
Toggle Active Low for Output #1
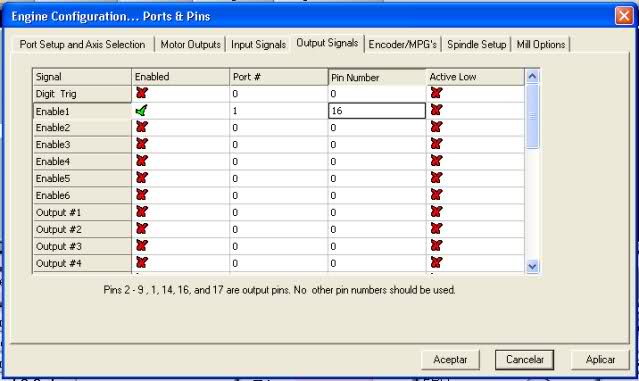[x=436, y=212]
